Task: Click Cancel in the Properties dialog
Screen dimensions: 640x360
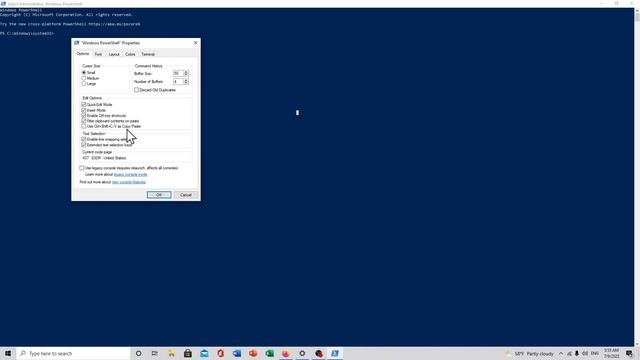Action: (186, 195)
